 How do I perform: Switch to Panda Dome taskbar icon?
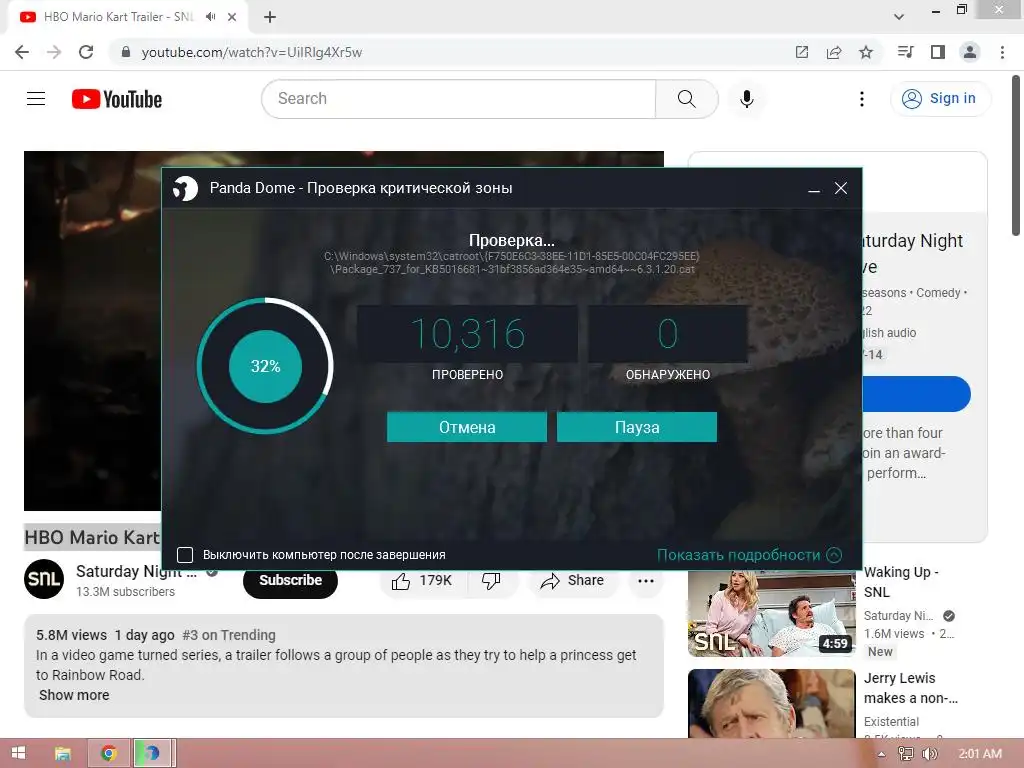point(153,753)
